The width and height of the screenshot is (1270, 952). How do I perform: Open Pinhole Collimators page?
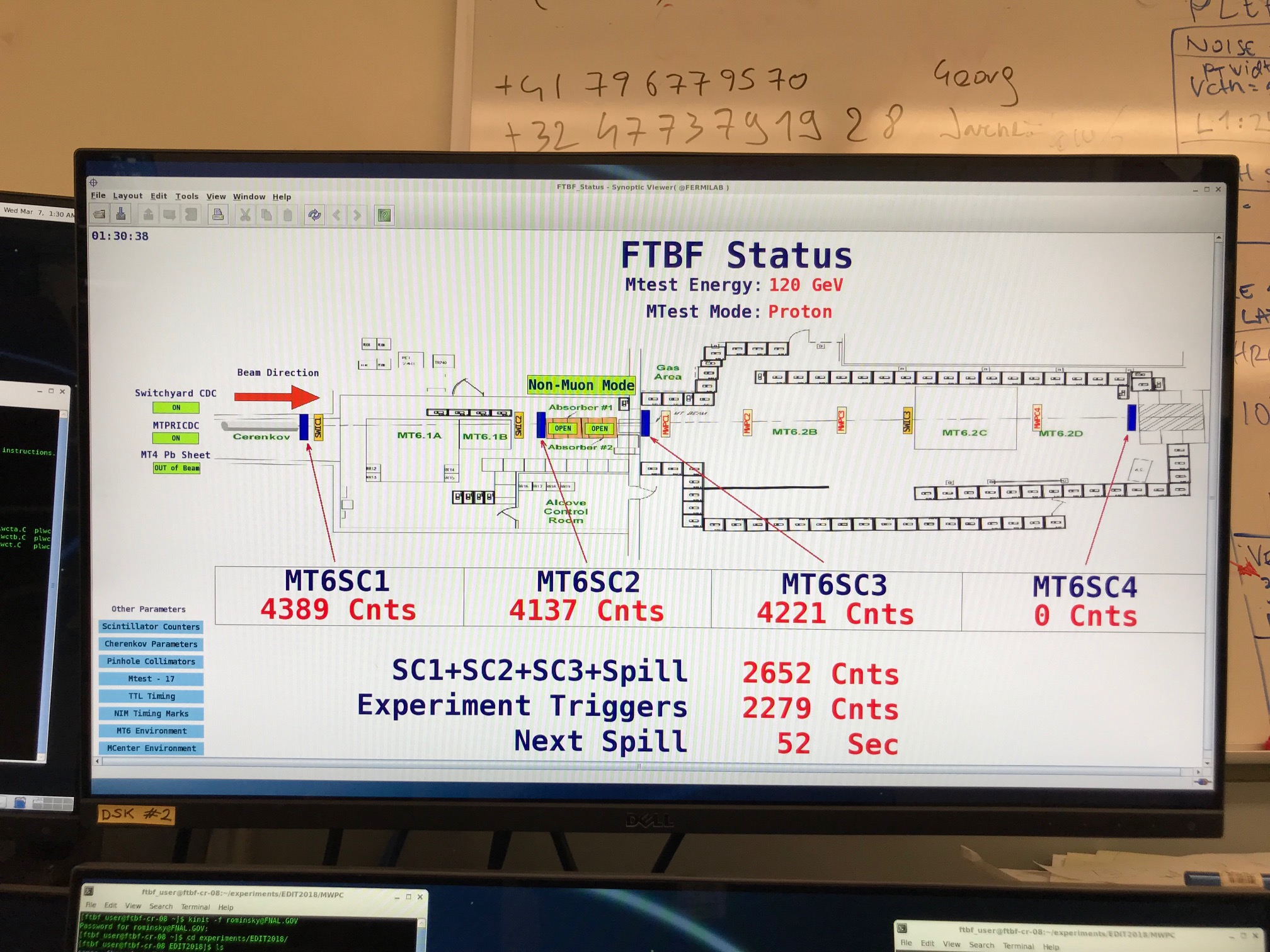click(x=151, y=661)
